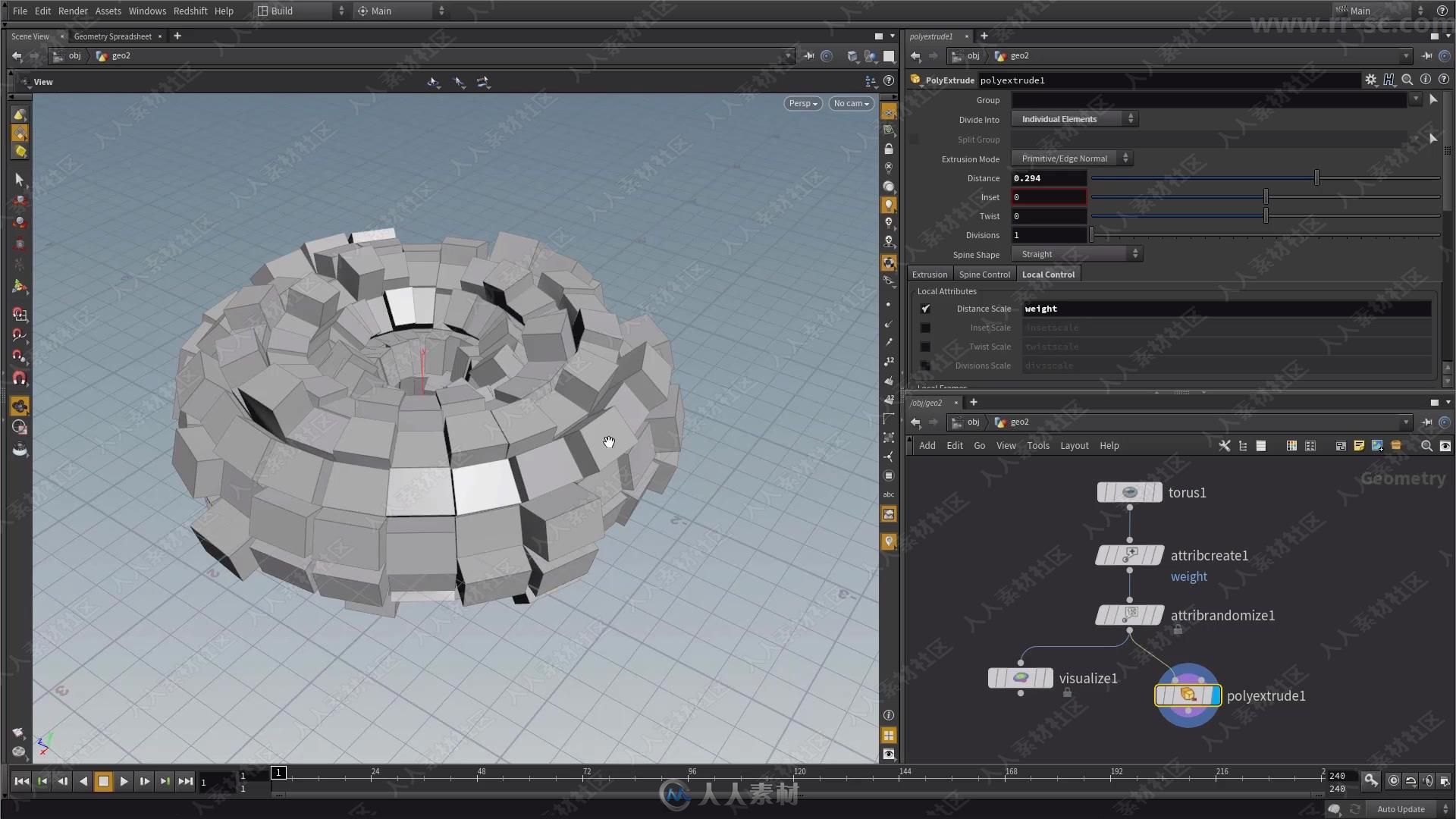Select the torus1 node icon
The width and height of the screenshot is (1456, 819).
point(1130,491)
